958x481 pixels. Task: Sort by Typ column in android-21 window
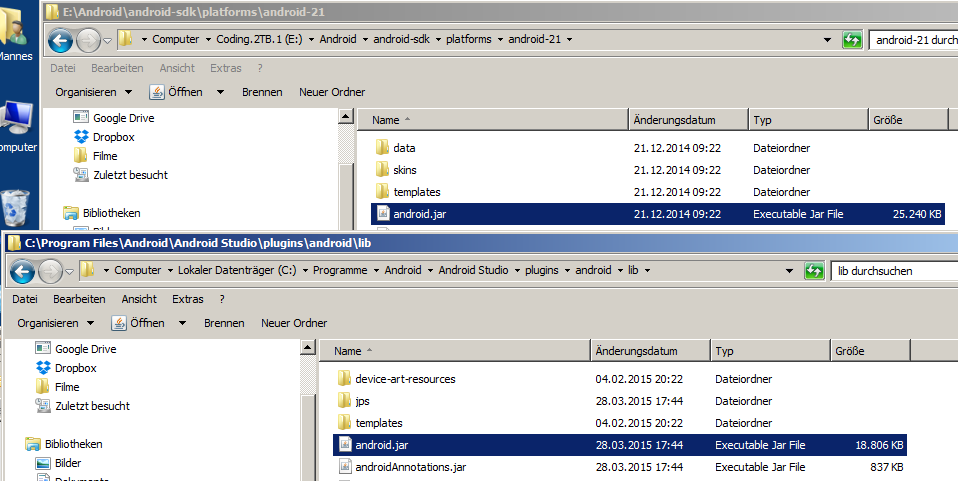[808, 120]
